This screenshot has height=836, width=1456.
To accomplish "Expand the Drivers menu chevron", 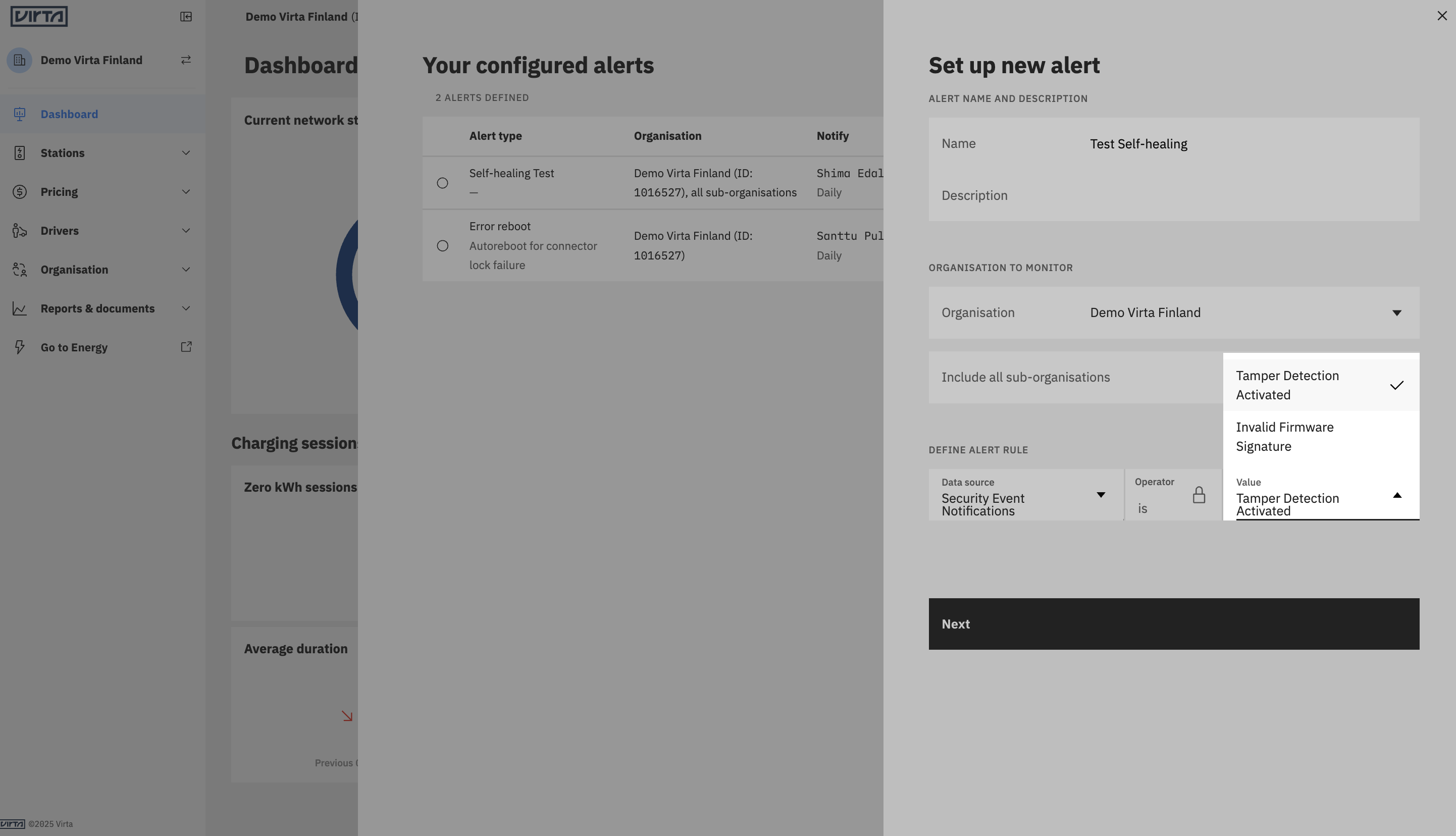I will tap(186, 231).
